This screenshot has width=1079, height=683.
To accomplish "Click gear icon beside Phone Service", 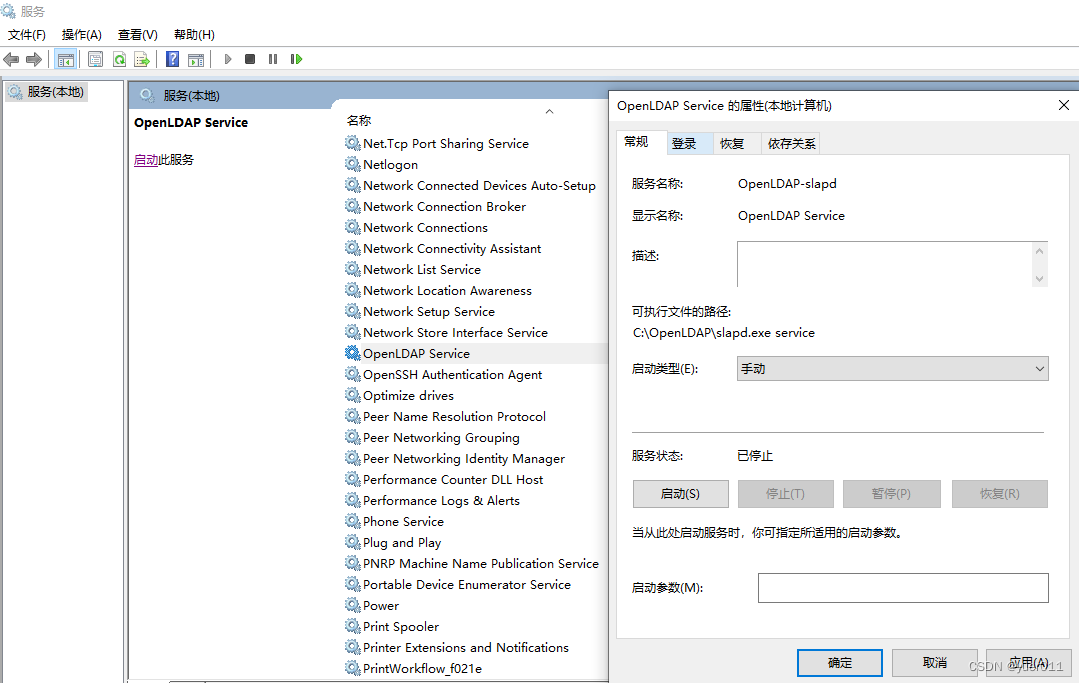I will pyautogui.click(x=352, y=521).
